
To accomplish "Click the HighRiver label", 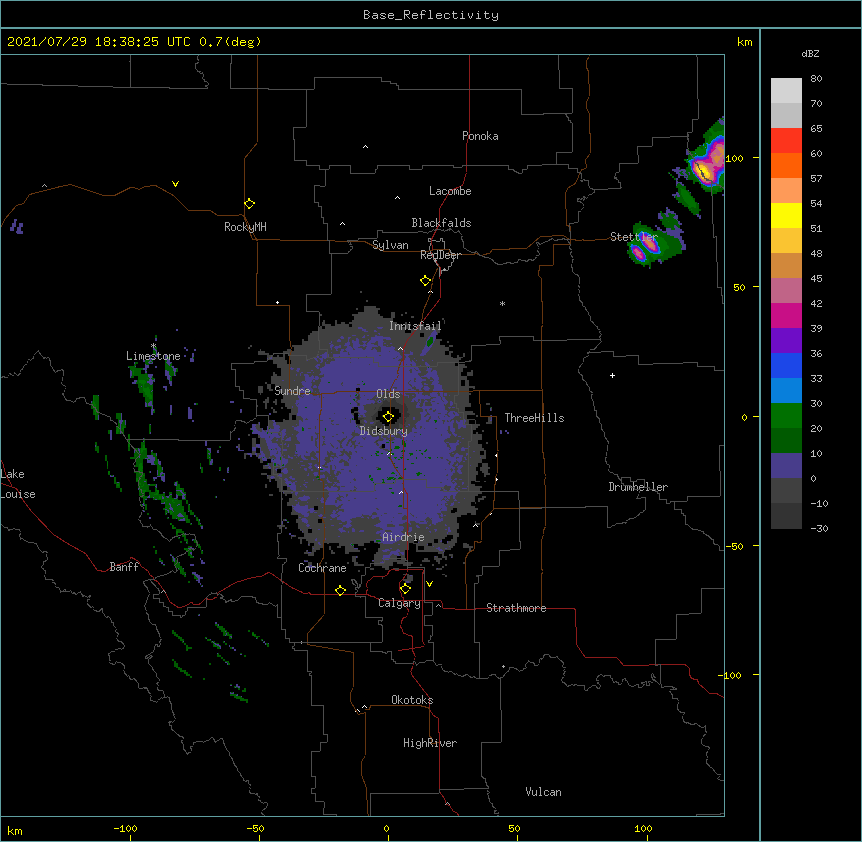I will point(430,743).
